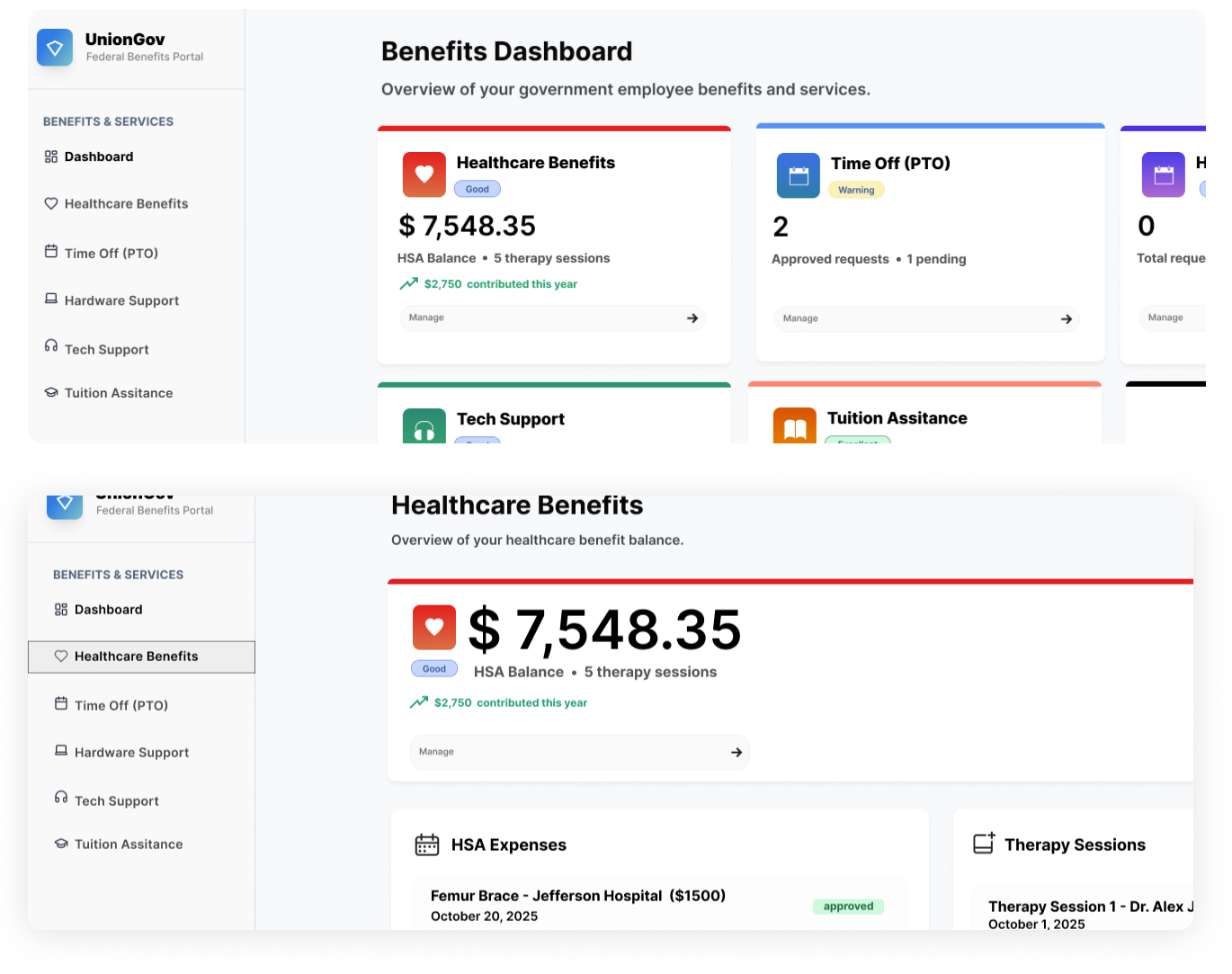Select Tuition Assitance in the lower sidebar
The image size is (1232, 974).
pos(128,844)
